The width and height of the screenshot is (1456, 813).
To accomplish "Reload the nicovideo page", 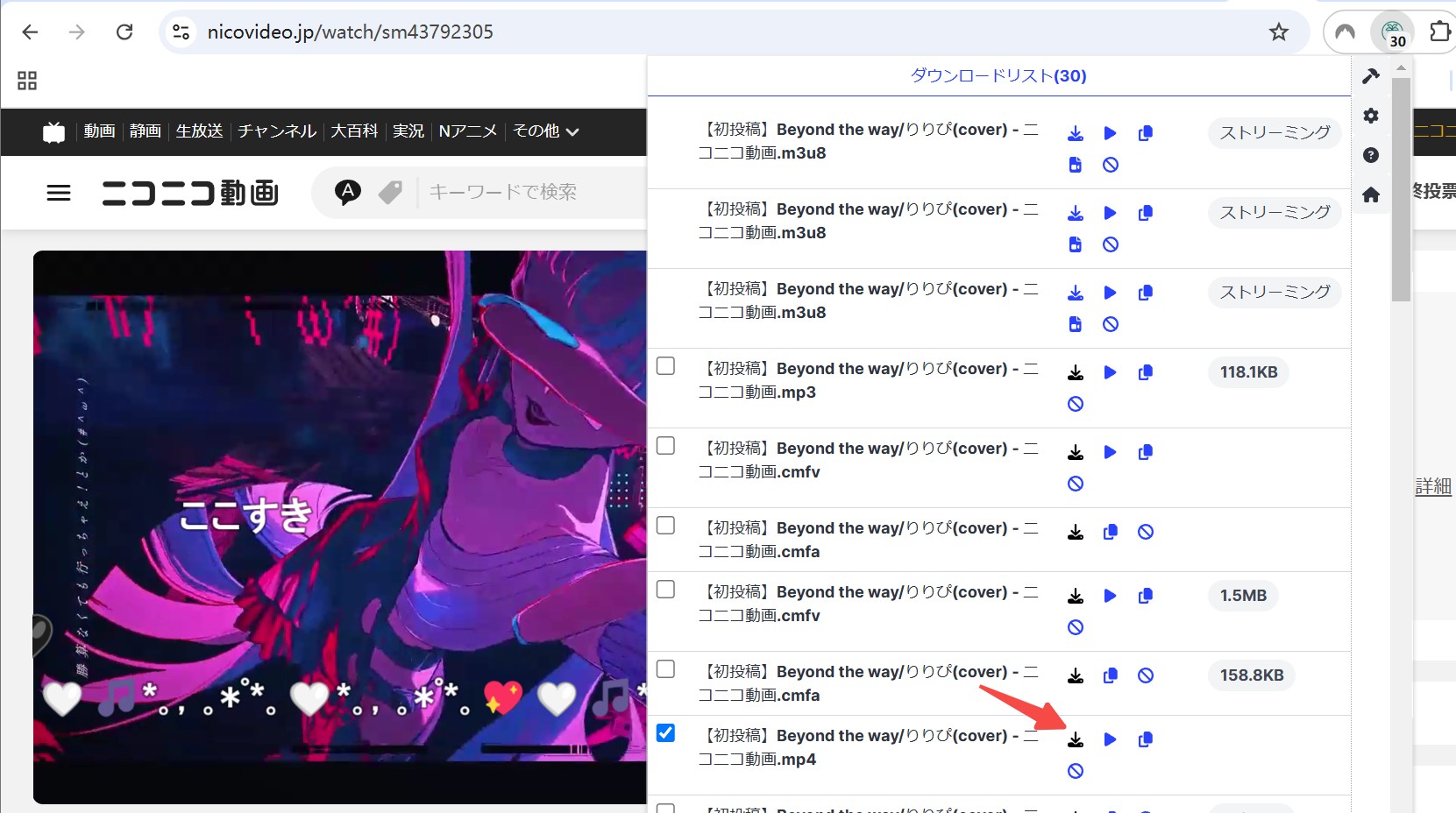I will (124, 32).
